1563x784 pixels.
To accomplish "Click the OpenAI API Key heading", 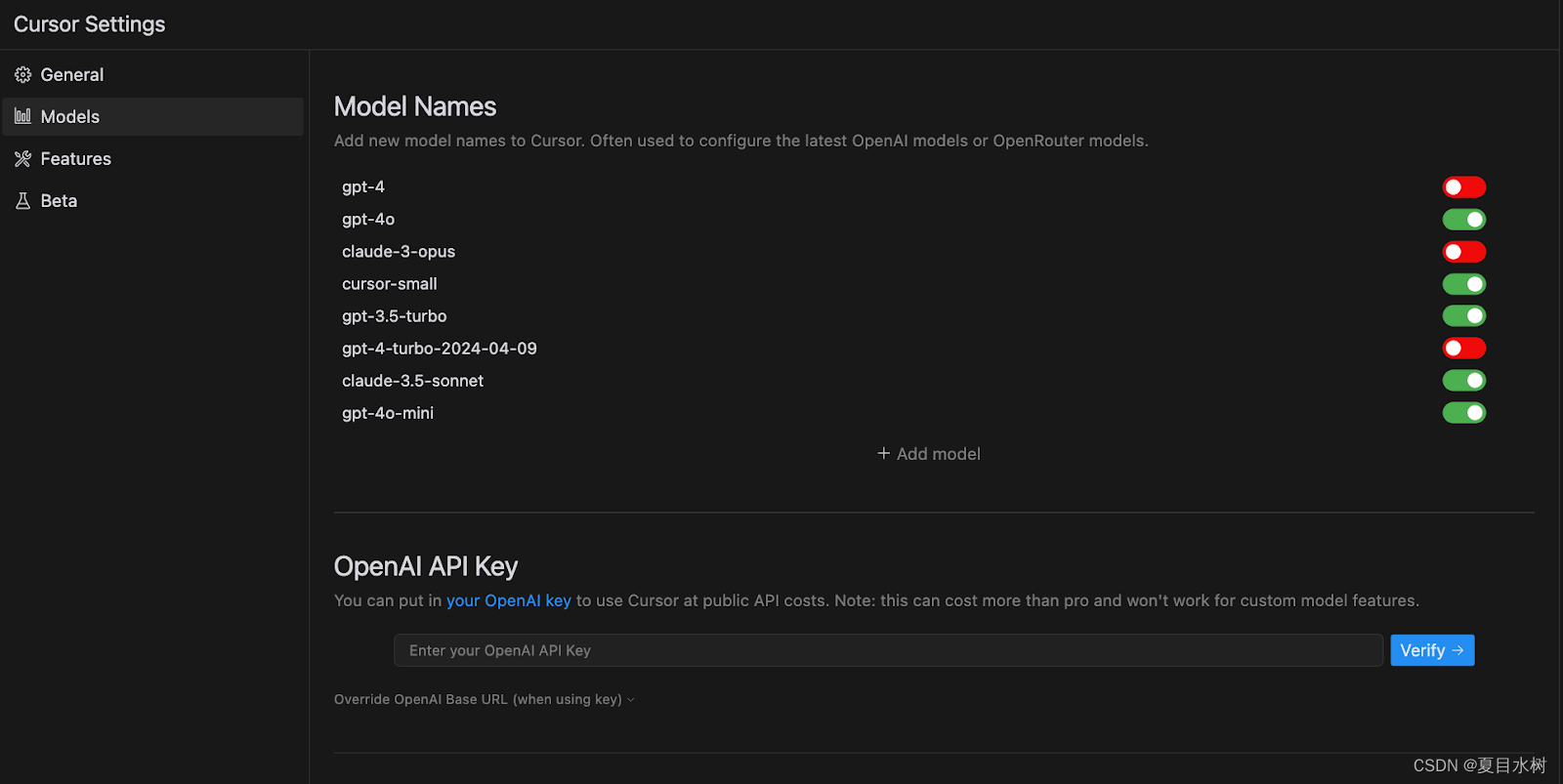I will pos(426,566).
